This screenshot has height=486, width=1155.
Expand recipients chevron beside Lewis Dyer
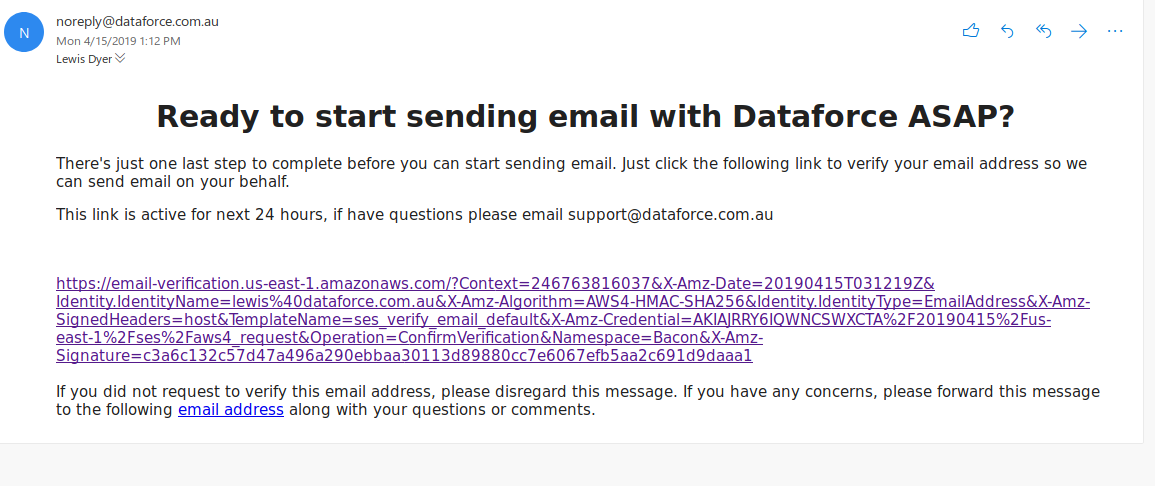click(x=121, y=58)
